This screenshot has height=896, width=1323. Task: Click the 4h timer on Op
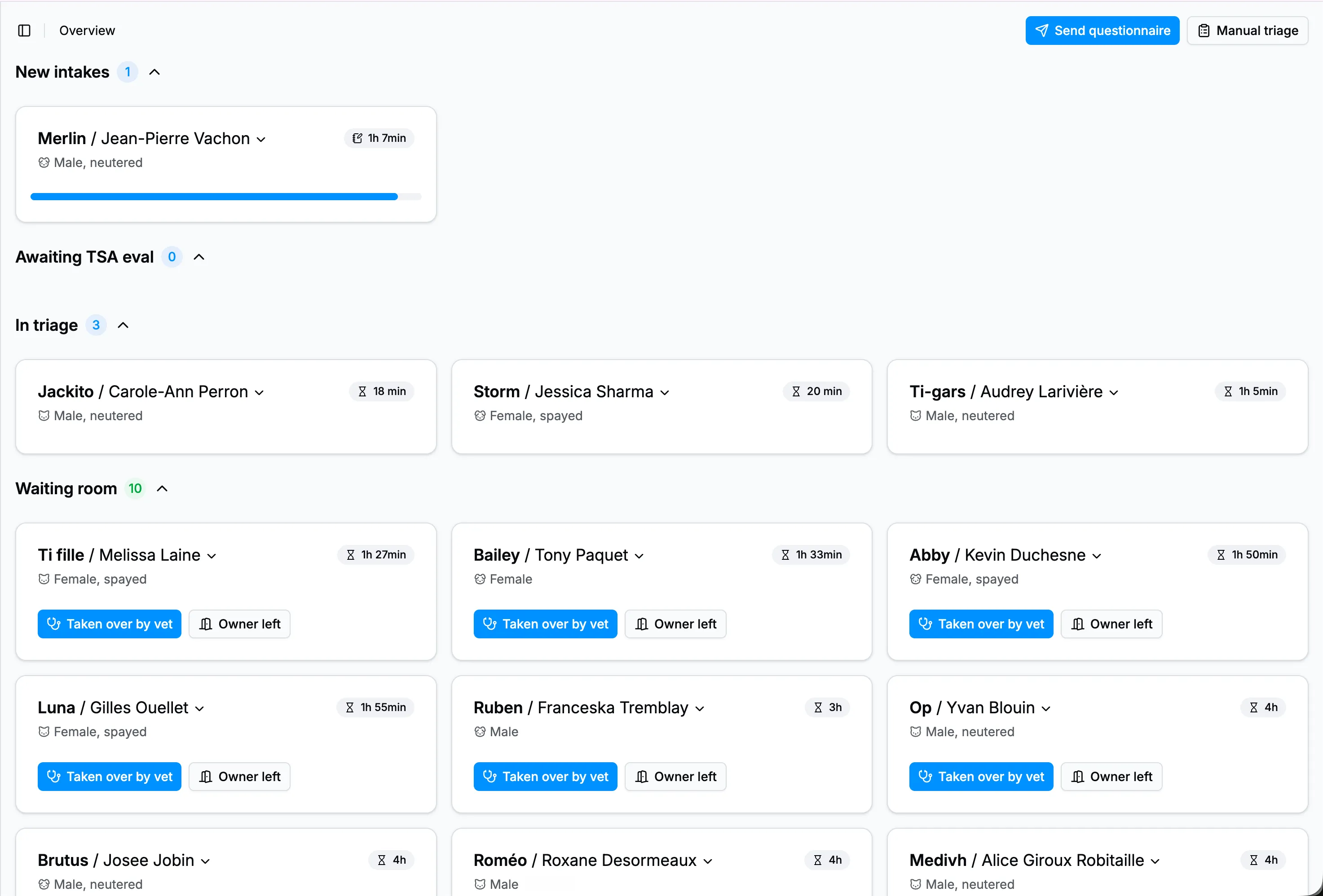(1263, 707)
